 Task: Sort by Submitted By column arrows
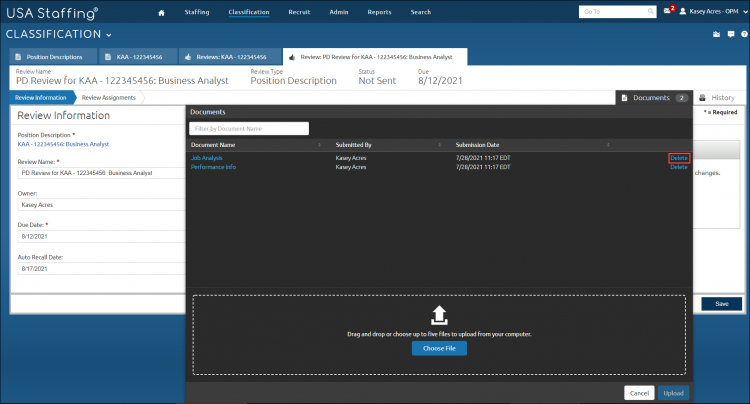(x=440, y=145)
